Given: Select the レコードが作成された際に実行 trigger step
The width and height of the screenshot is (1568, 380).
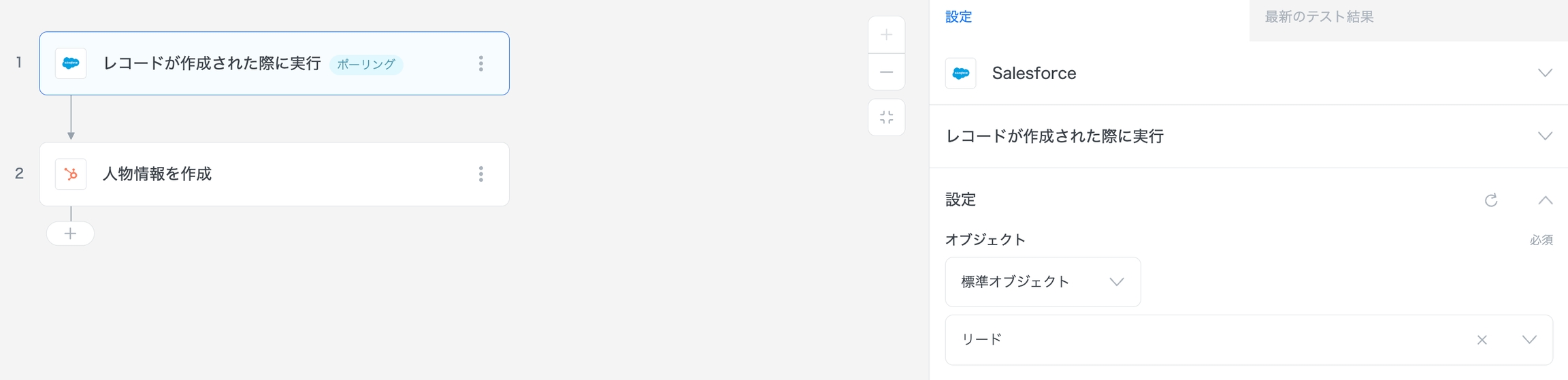Looking at the screenshot, I should click(211, 63).
